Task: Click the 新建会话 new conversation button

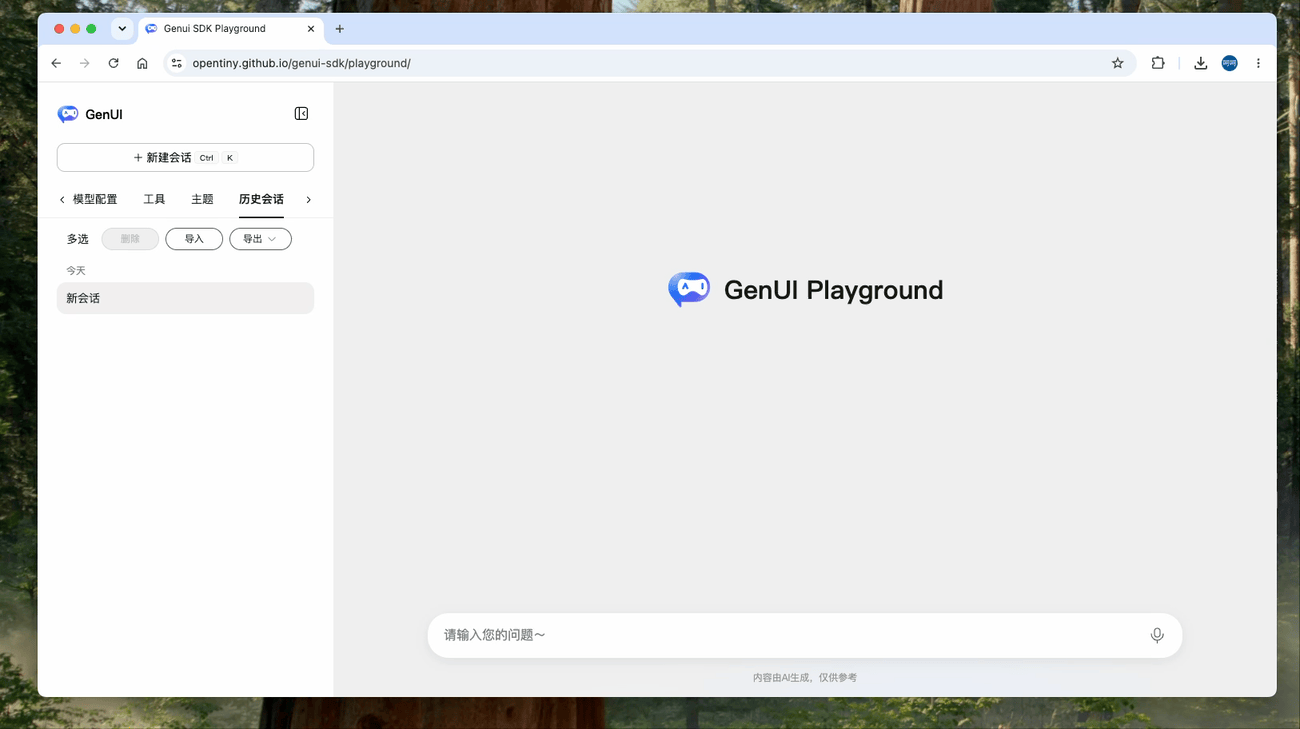Action: (185, 158)
